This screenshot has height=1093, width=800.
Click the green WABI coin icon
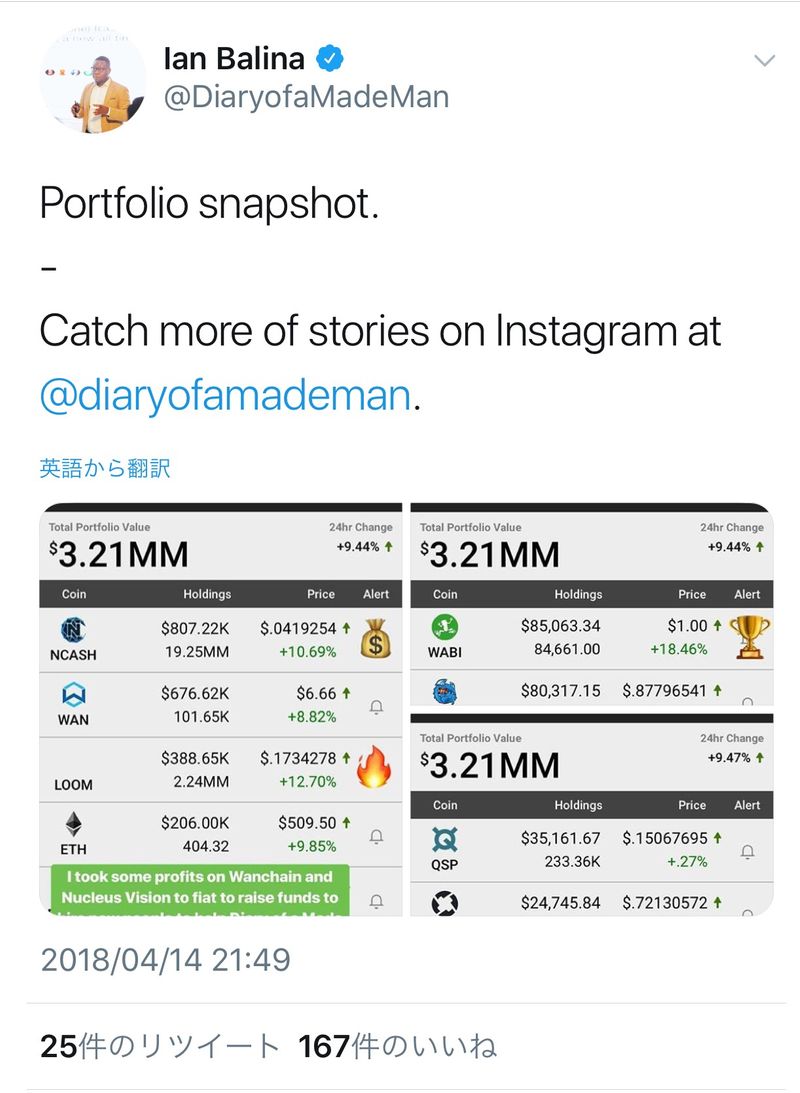click(445, 627)
